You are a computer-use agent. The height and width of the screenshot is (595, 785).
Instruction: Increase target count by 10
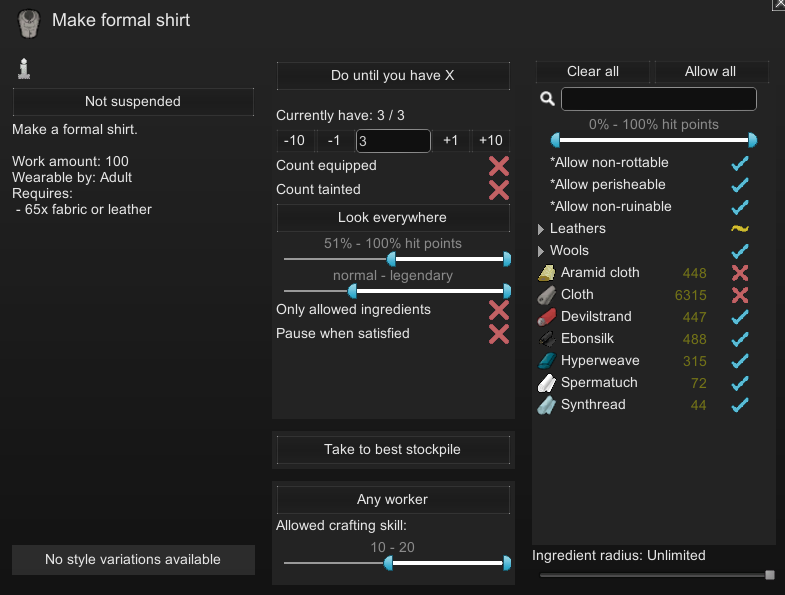tap(491, 141)
